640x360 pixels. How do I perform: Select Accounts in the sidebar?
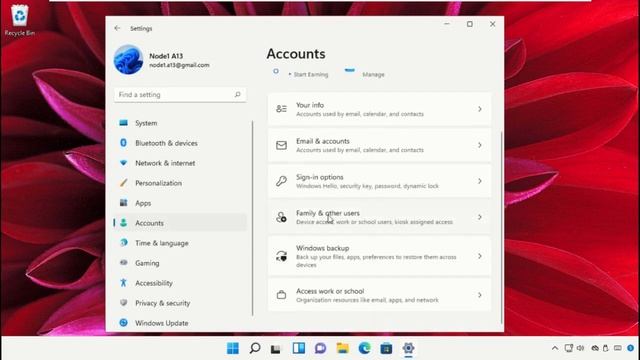pos(180,223)
